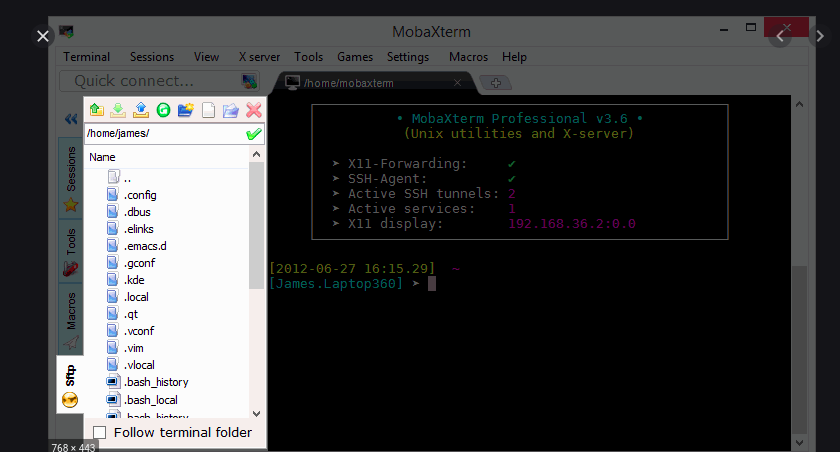The width and height of the screenshot is (840, 452).
Task: Select the .. parent folder entry
Action: (x=119, y=177)
